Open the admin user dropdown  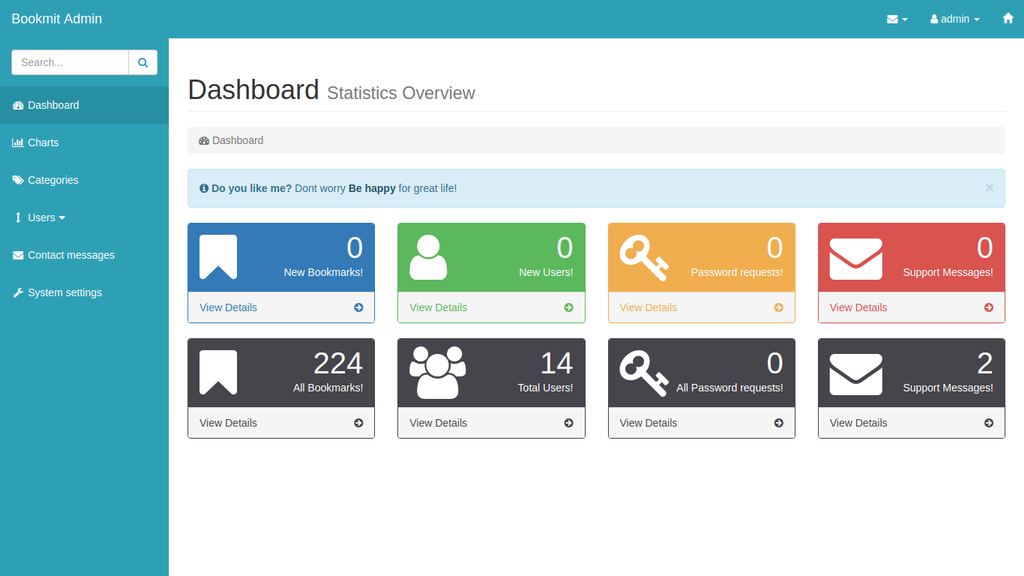955,19
